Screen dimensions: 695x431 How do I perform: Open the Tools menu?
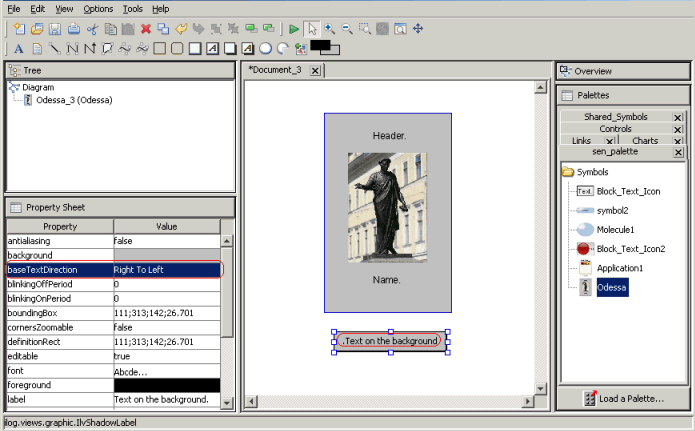click(x=132, y=8)
